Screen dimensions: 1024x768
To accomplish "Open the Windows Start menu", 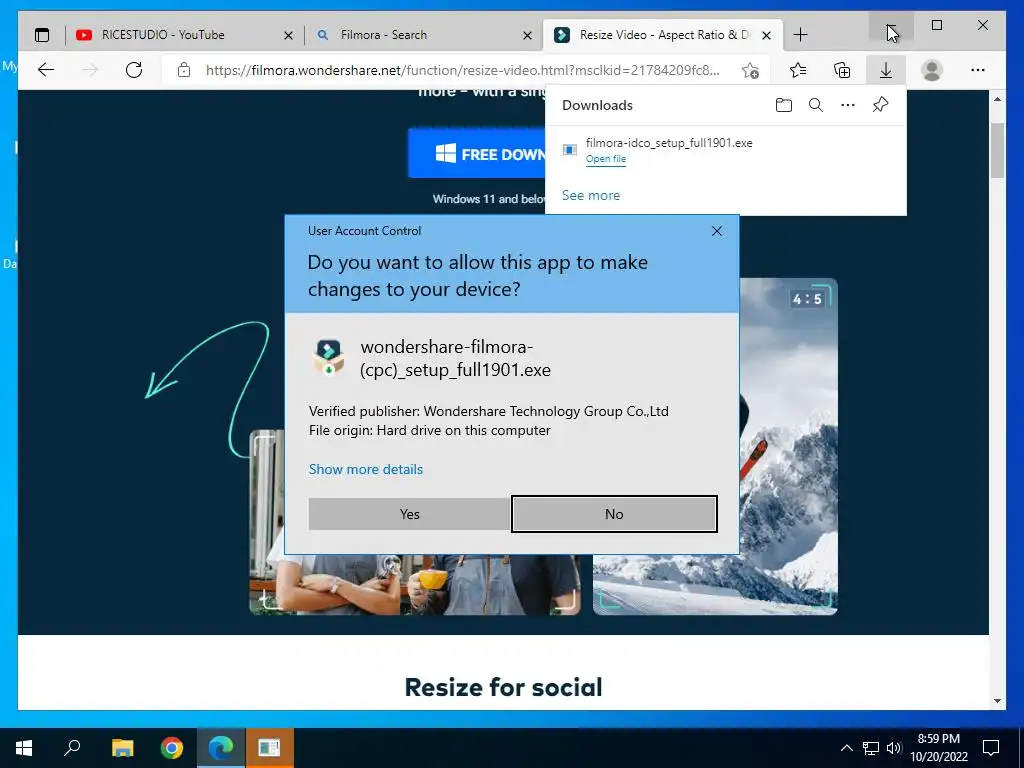I will [x=24, y=748].
